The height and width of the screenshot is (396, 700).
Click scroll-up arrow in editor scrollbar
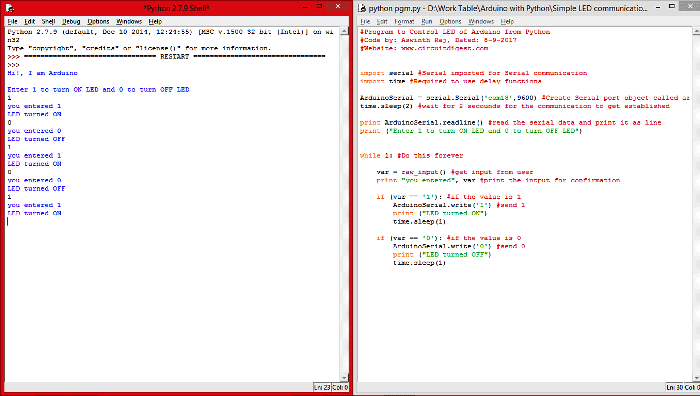click(x=696, y=31)
